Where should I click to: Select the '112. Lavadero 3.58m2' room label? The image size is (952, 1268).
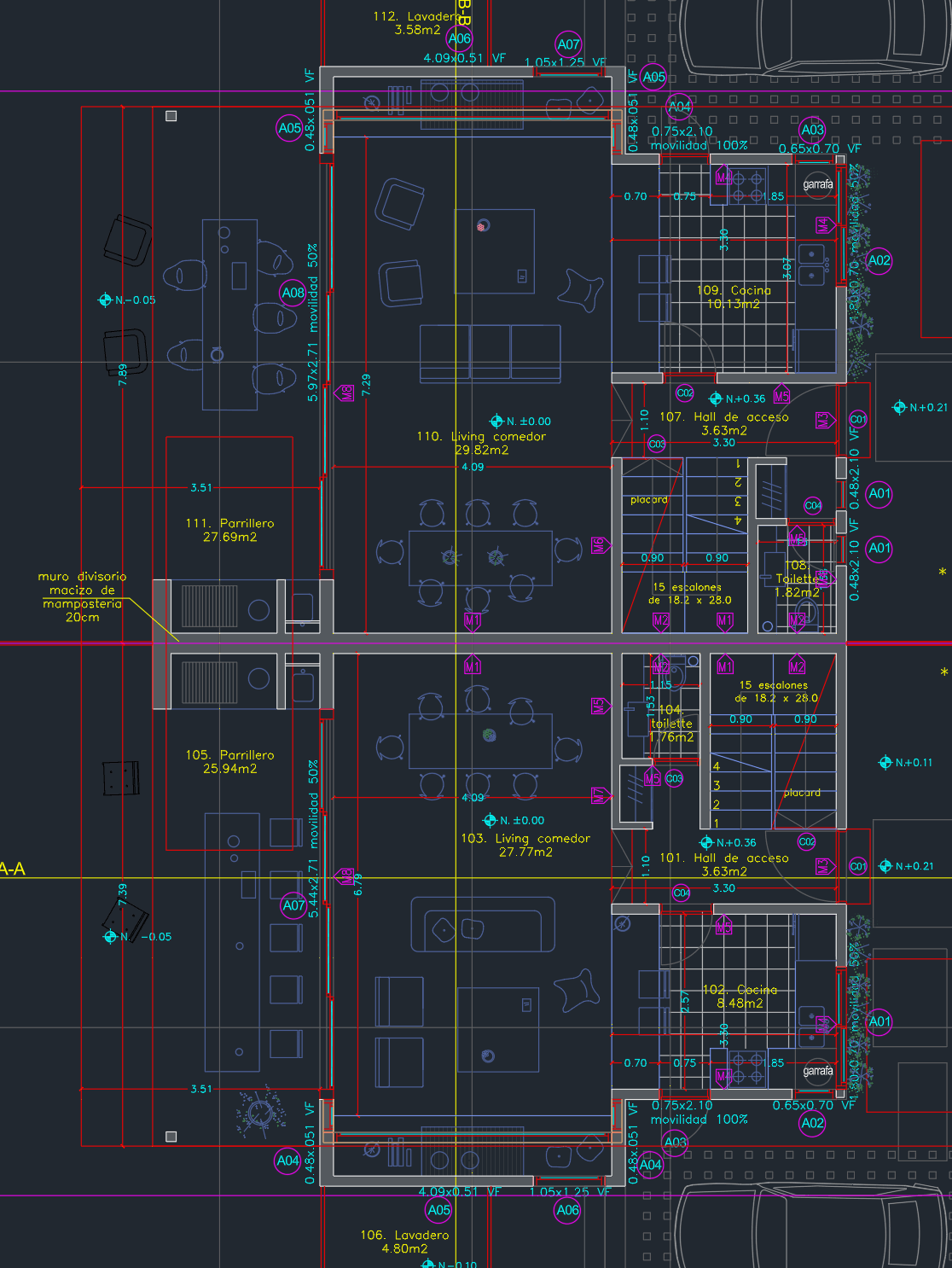[417, 23]
